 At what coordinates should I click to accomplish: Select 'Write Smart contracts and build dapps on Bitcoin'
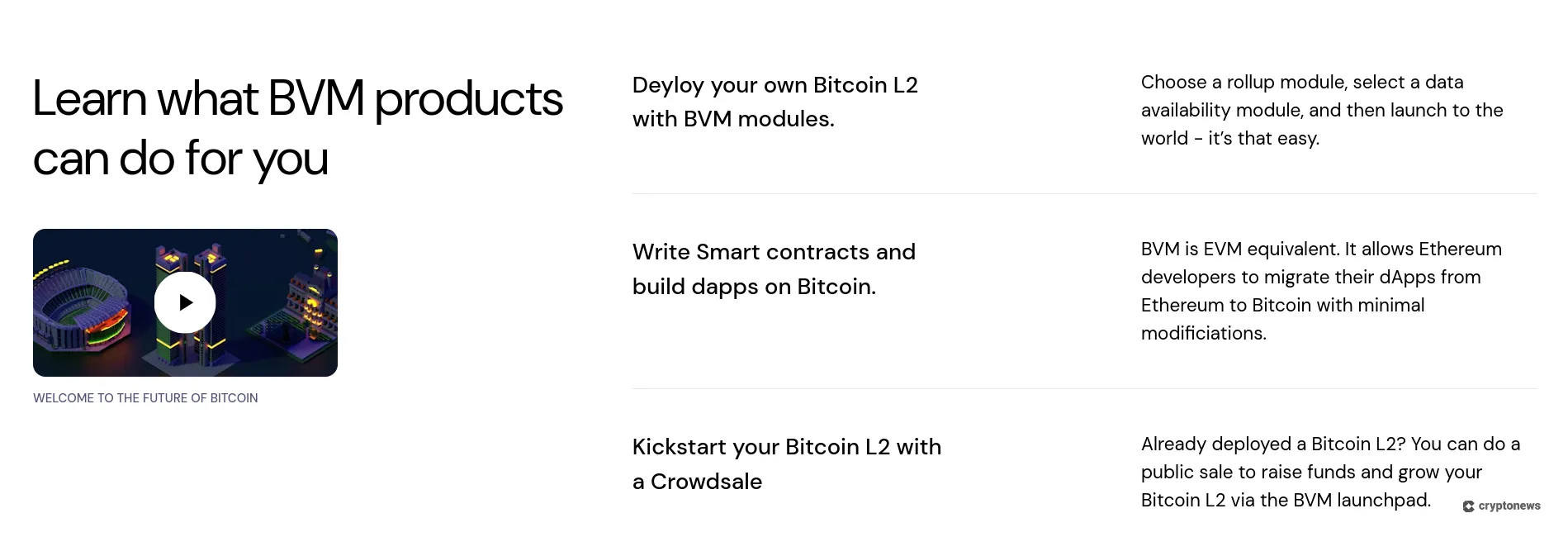coord(774,269)
